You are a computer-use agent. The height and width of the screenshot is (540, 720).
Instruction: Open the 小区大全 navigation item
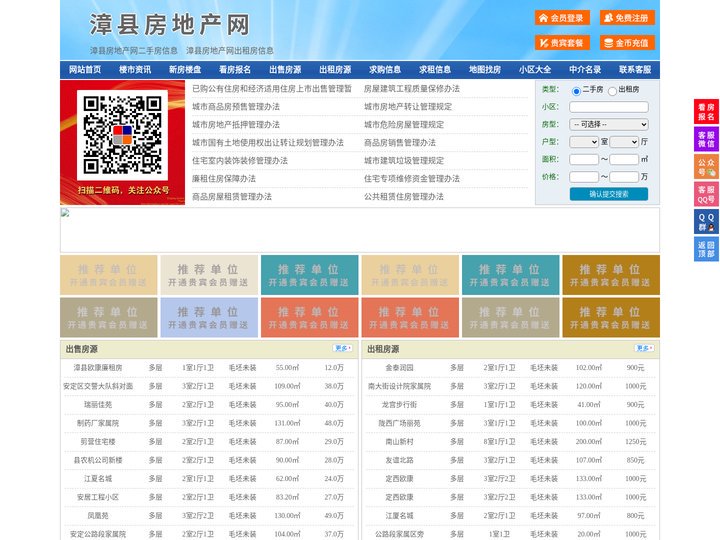click(535, 69)
